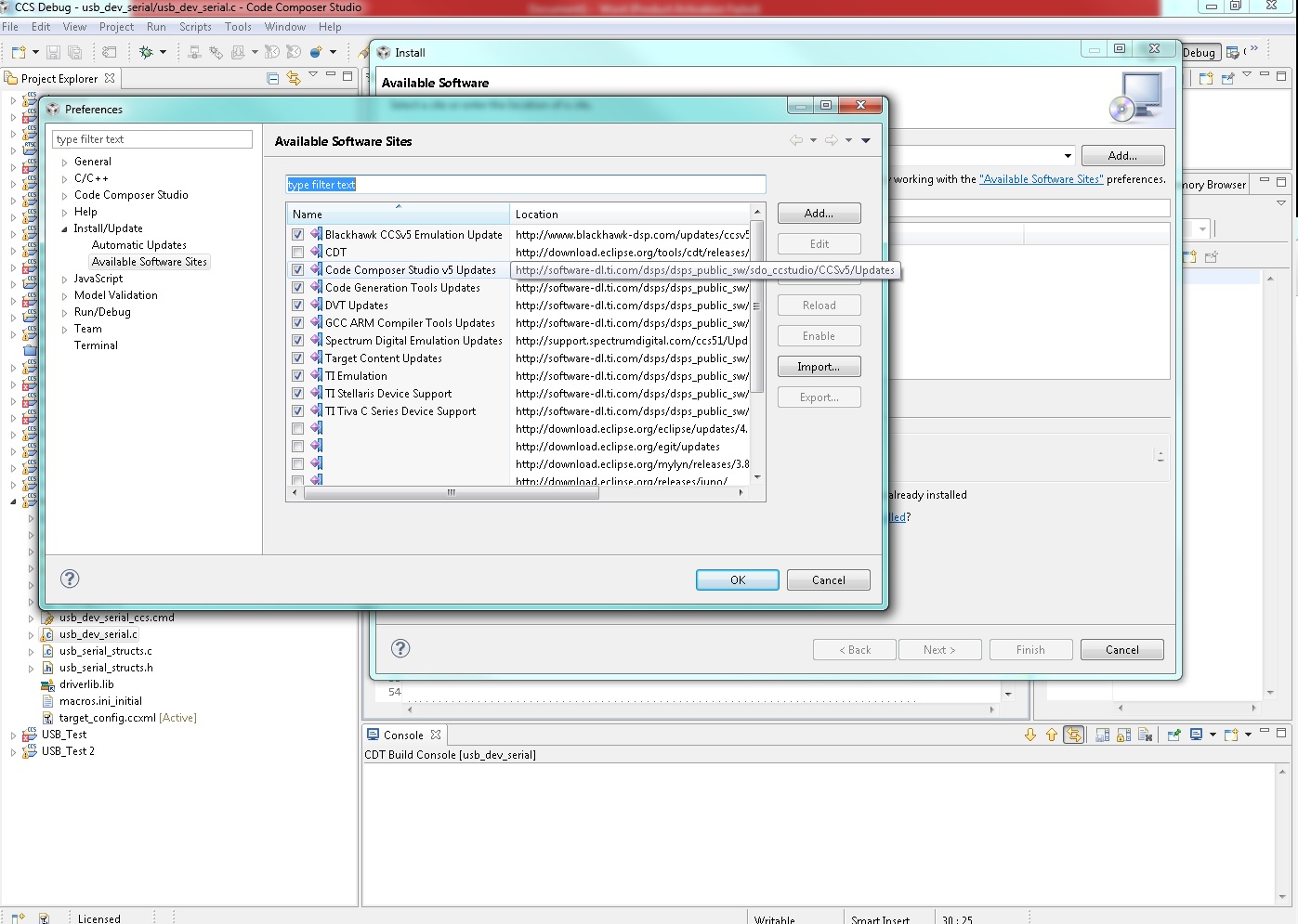Image resolution: width=1298 pixels, height=924 pixels.
Task: Uncheck Code Composer Studio v5 Updates checkbox
Action: 297,270
